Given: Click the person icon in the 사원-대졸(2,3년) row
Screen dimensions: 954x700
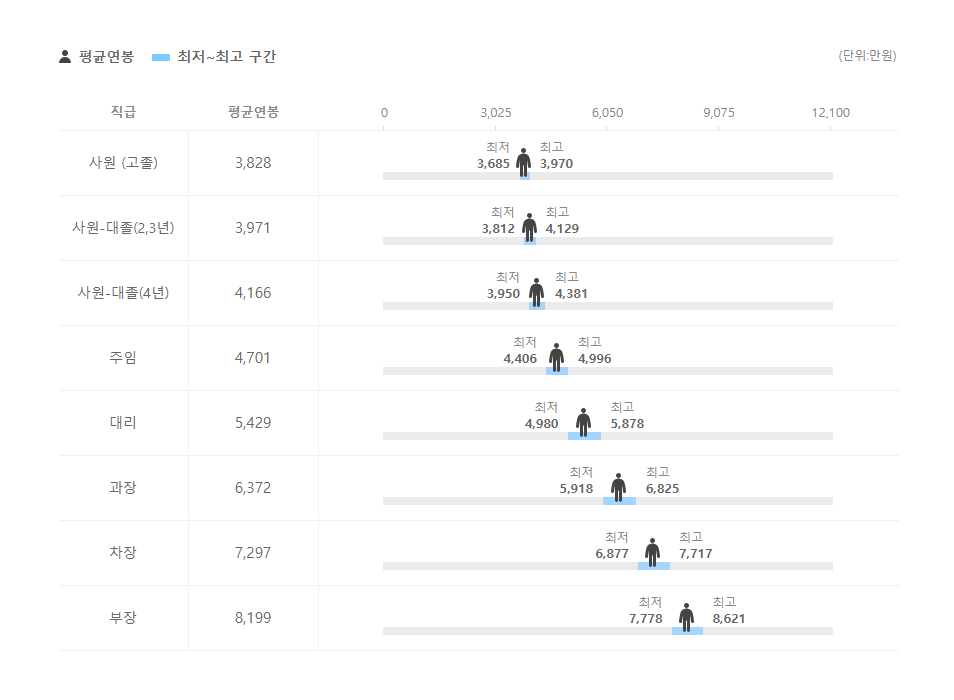Looking at the screenshot, I should click(x=529, y=227).
